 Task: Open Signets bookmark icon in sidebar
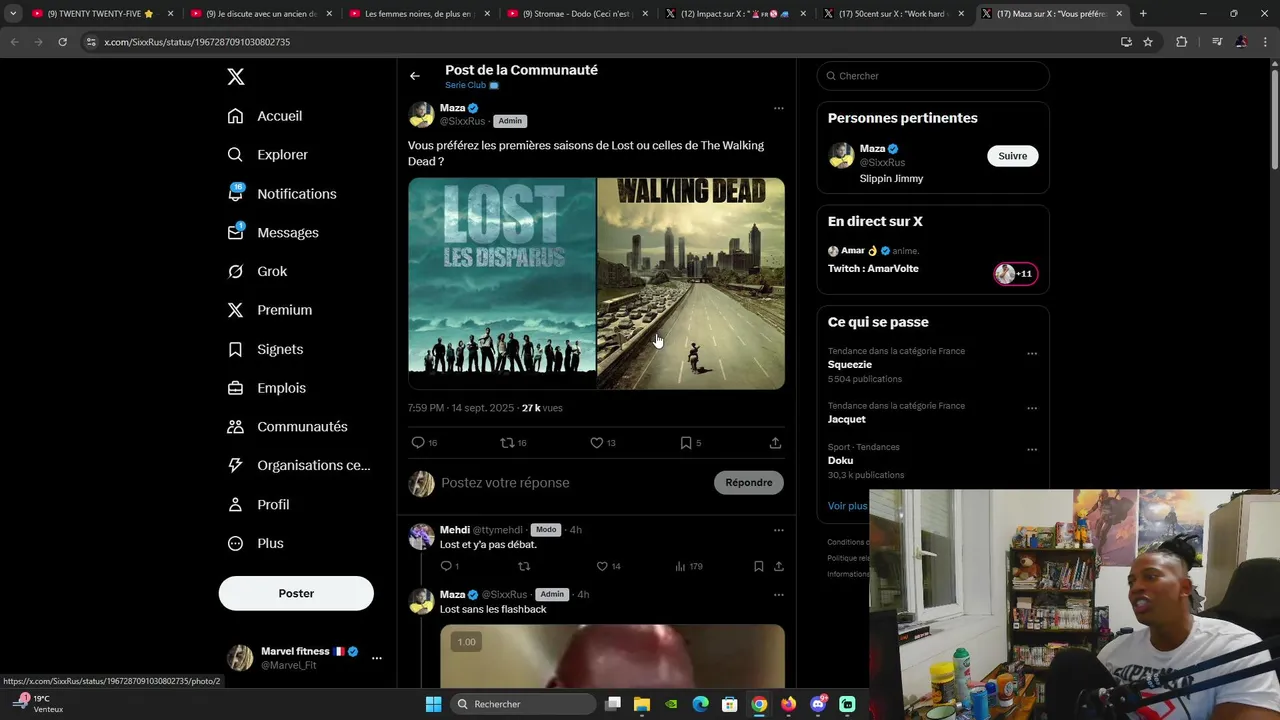(235, 349)
